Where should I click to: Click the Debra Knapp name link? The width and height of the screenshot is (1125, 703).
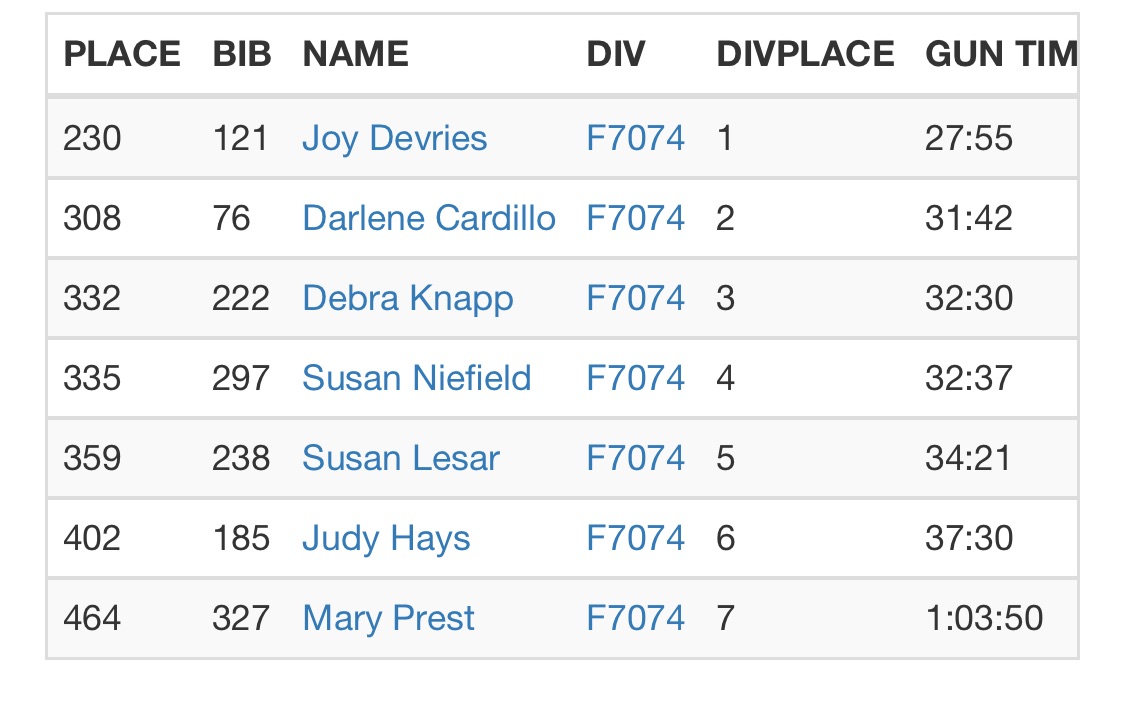coord(407,298)
